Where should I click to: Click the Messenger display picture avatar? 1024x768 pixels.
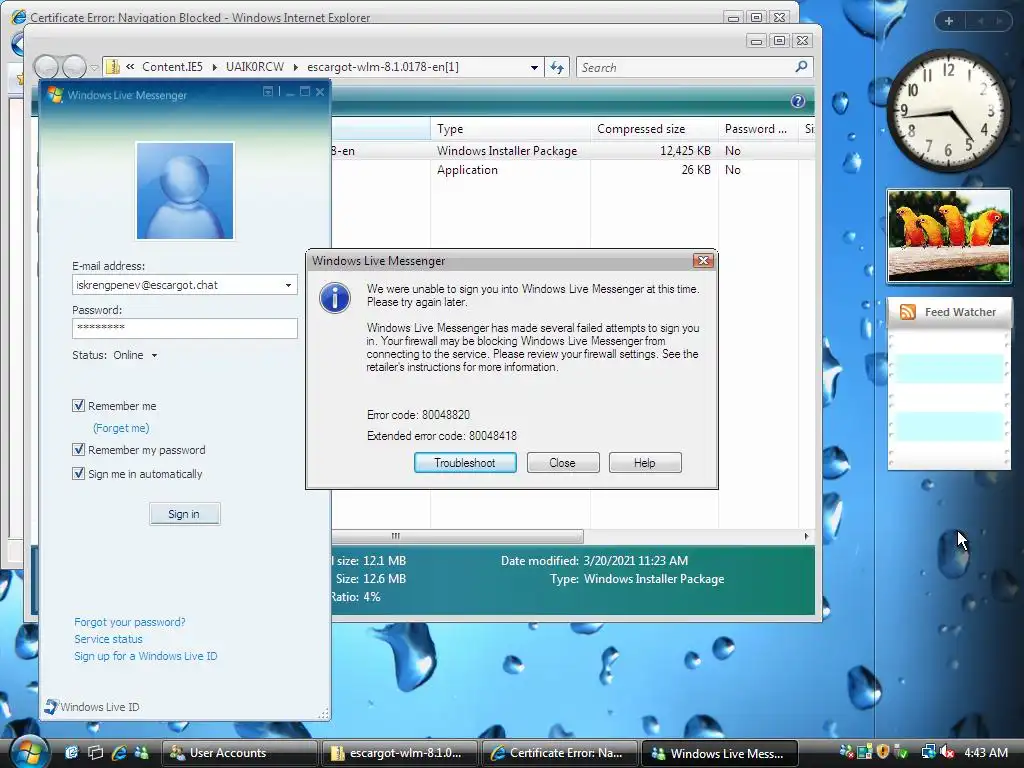[x=185, y=191]
